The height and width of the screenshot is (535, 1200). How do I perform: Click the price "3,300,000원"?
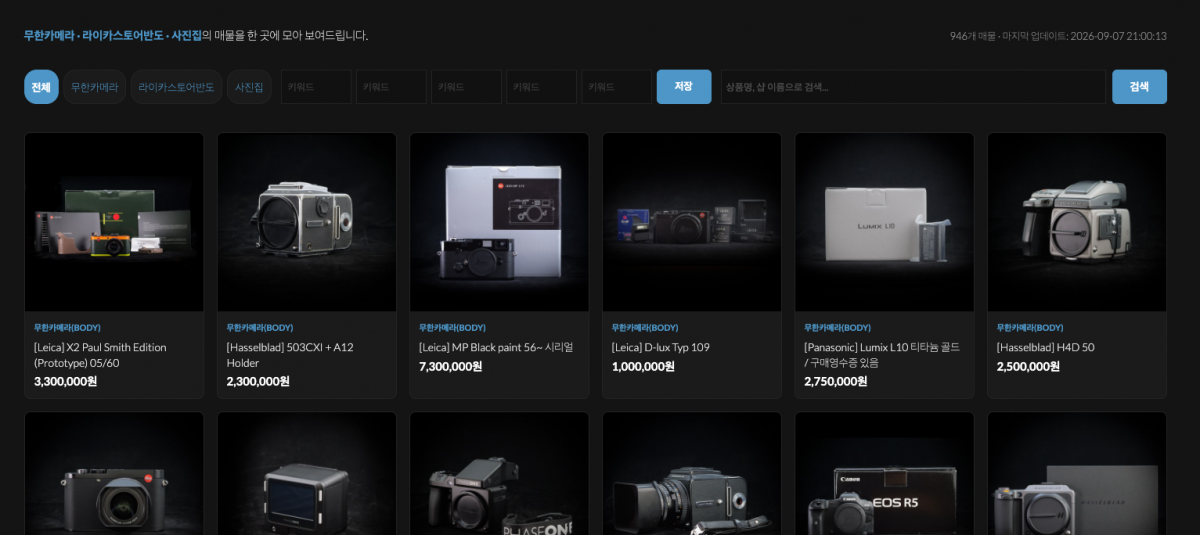click(66, 381)
